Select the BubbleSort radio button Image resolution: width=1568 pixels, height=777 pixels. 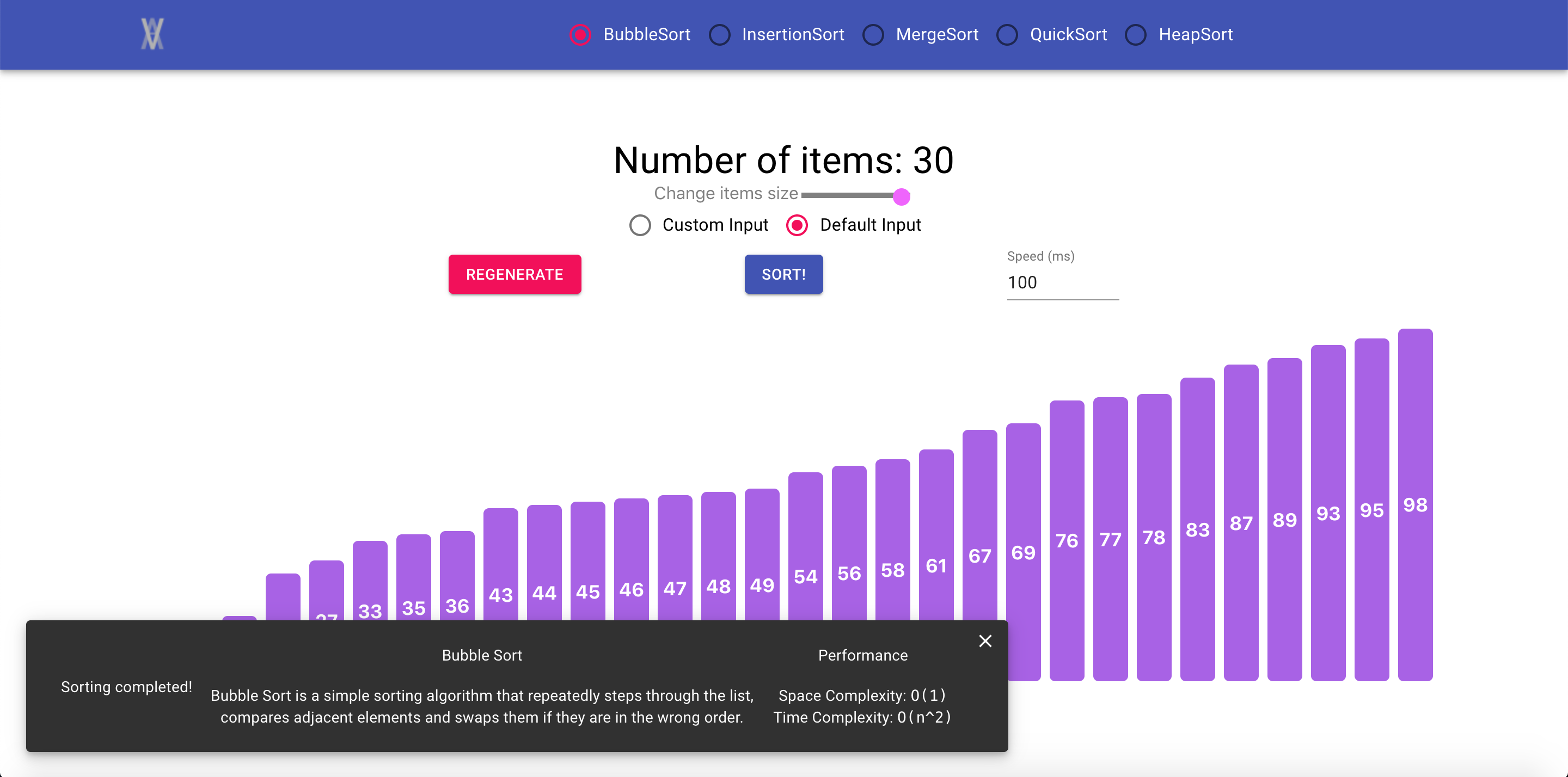click(580, 35)
